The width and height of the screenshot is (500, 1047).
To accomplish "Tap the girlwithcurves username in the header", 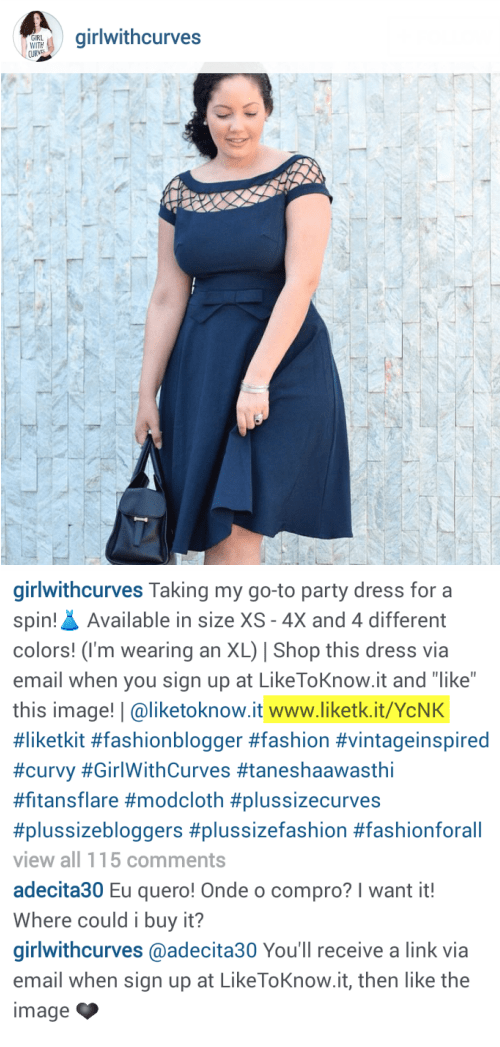I will 138,37.
